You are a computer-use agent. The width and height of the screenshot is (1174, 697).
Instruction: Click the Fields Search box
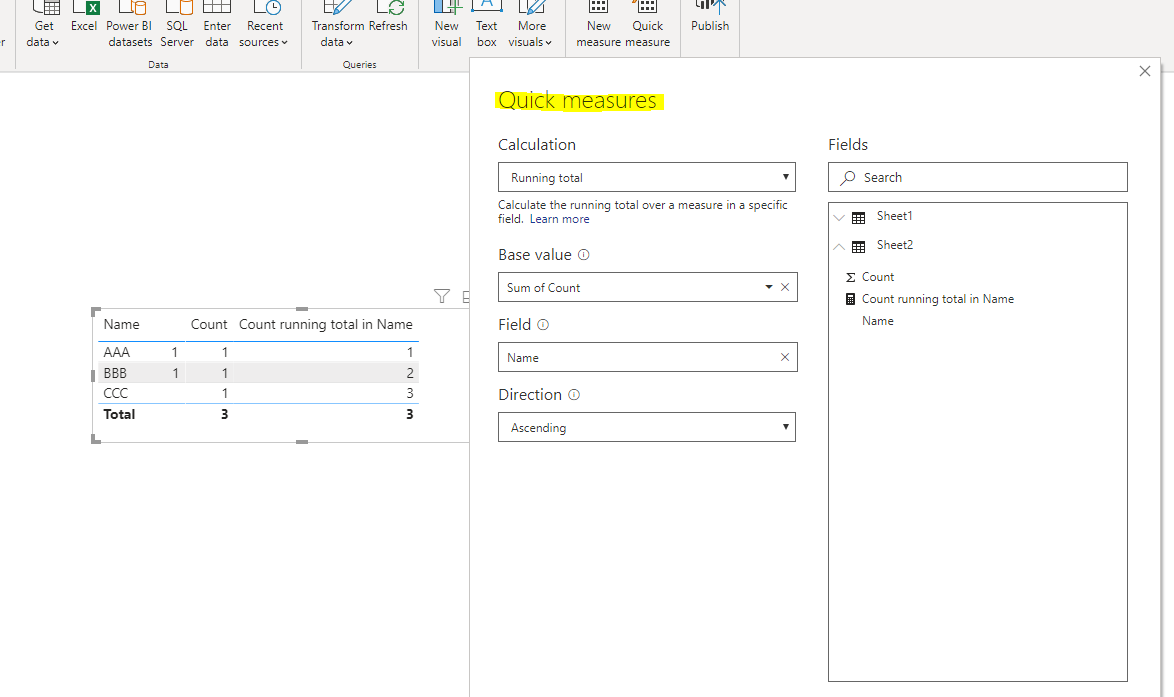pos(978,177)
